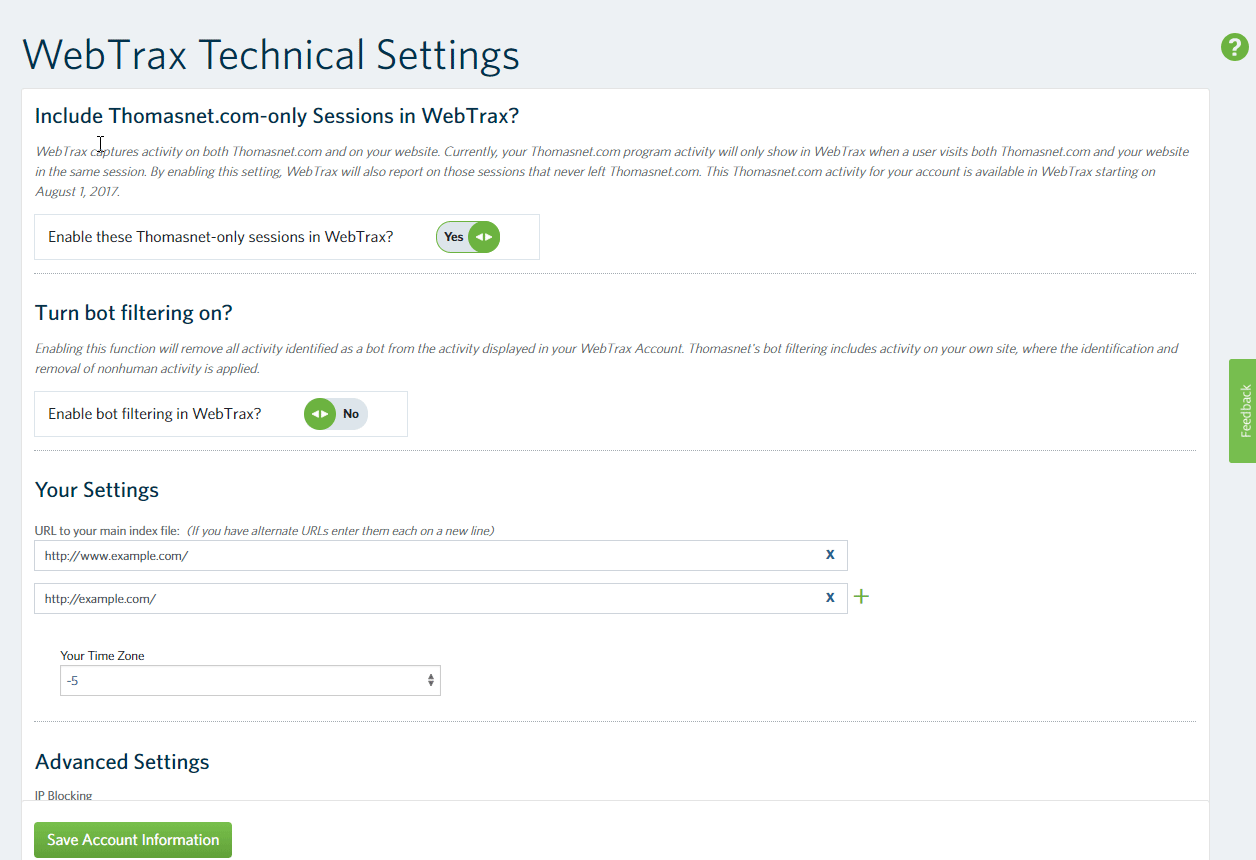
Task: Click the Your Time Zone field label
Action: coord(102,656)
